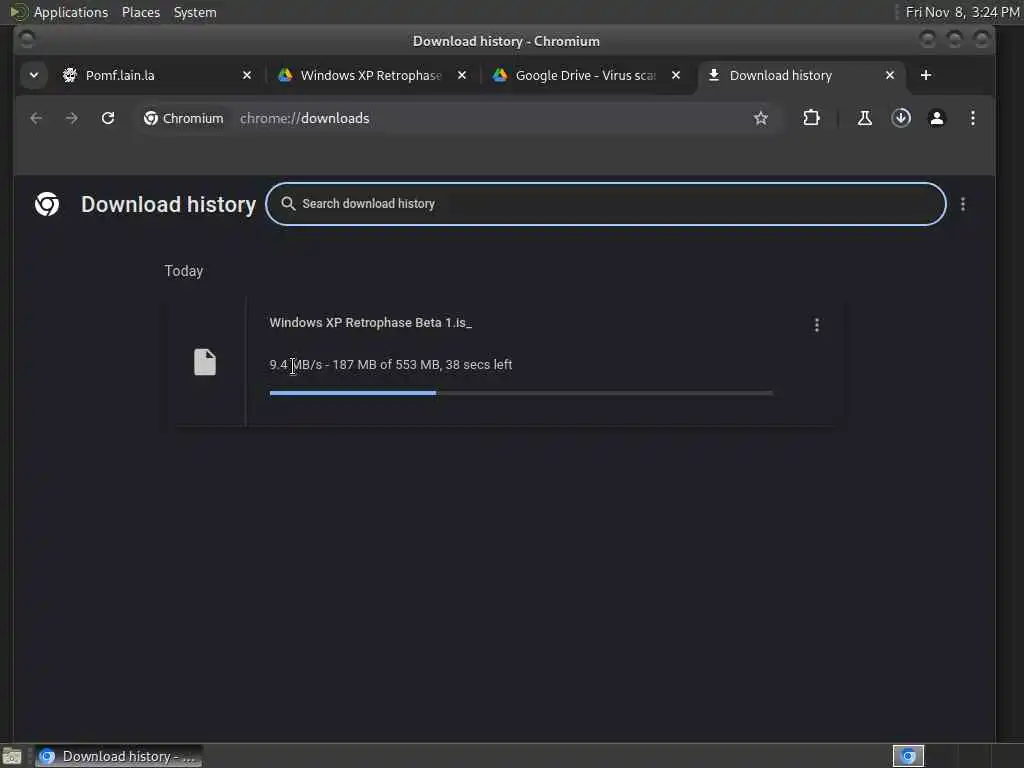Select the Download history tab
This screenshot has height=768, width=1024.
801,75
